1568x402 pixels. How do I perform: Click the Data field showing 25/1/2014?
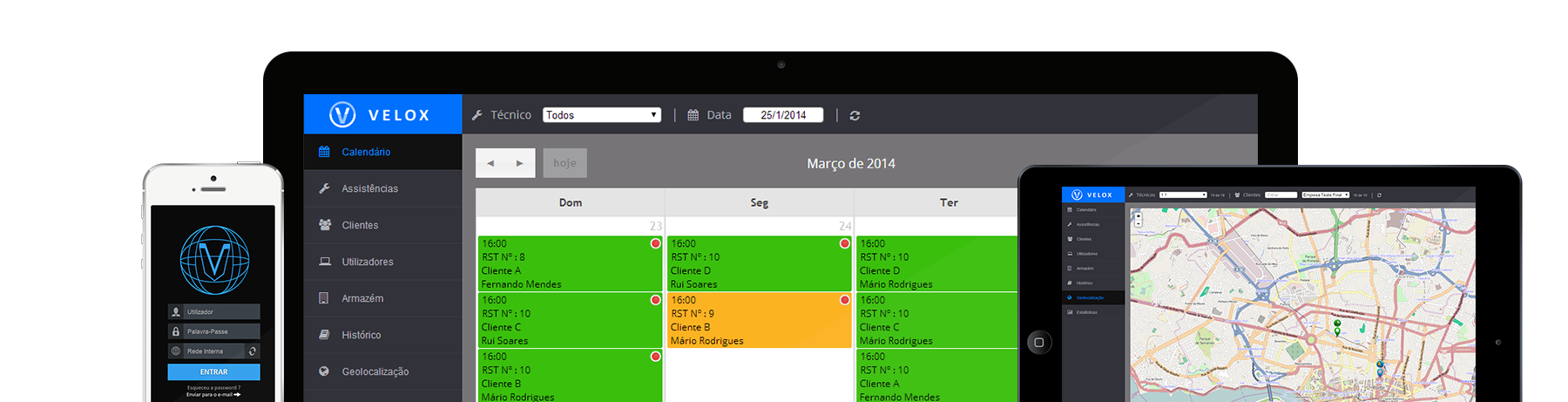tap(783, 115)
